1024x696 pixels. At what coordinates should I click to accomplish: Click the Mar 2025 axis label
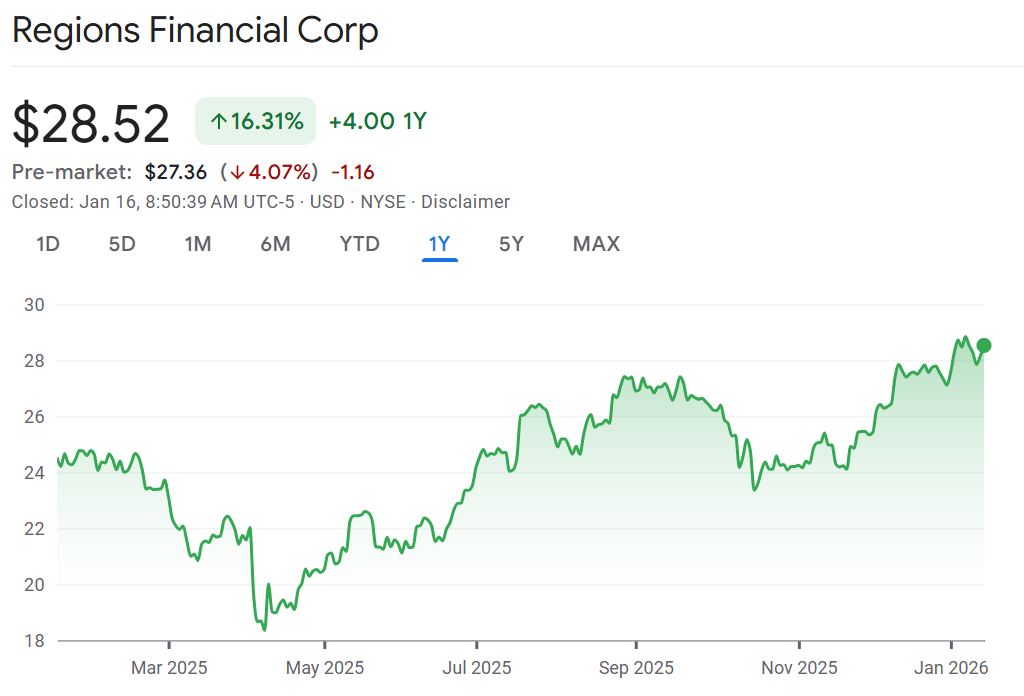[169, 668]
